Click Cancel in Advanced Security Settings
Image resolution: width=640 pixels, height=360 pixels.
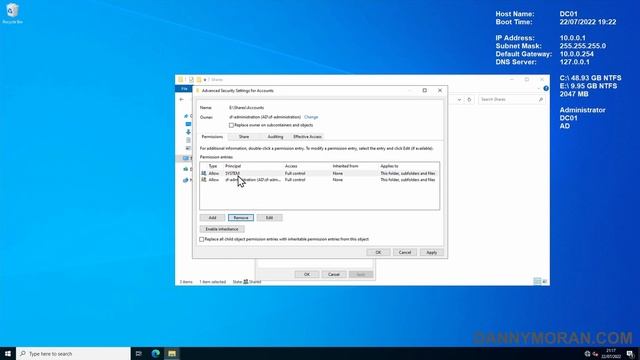coord(405,252)
